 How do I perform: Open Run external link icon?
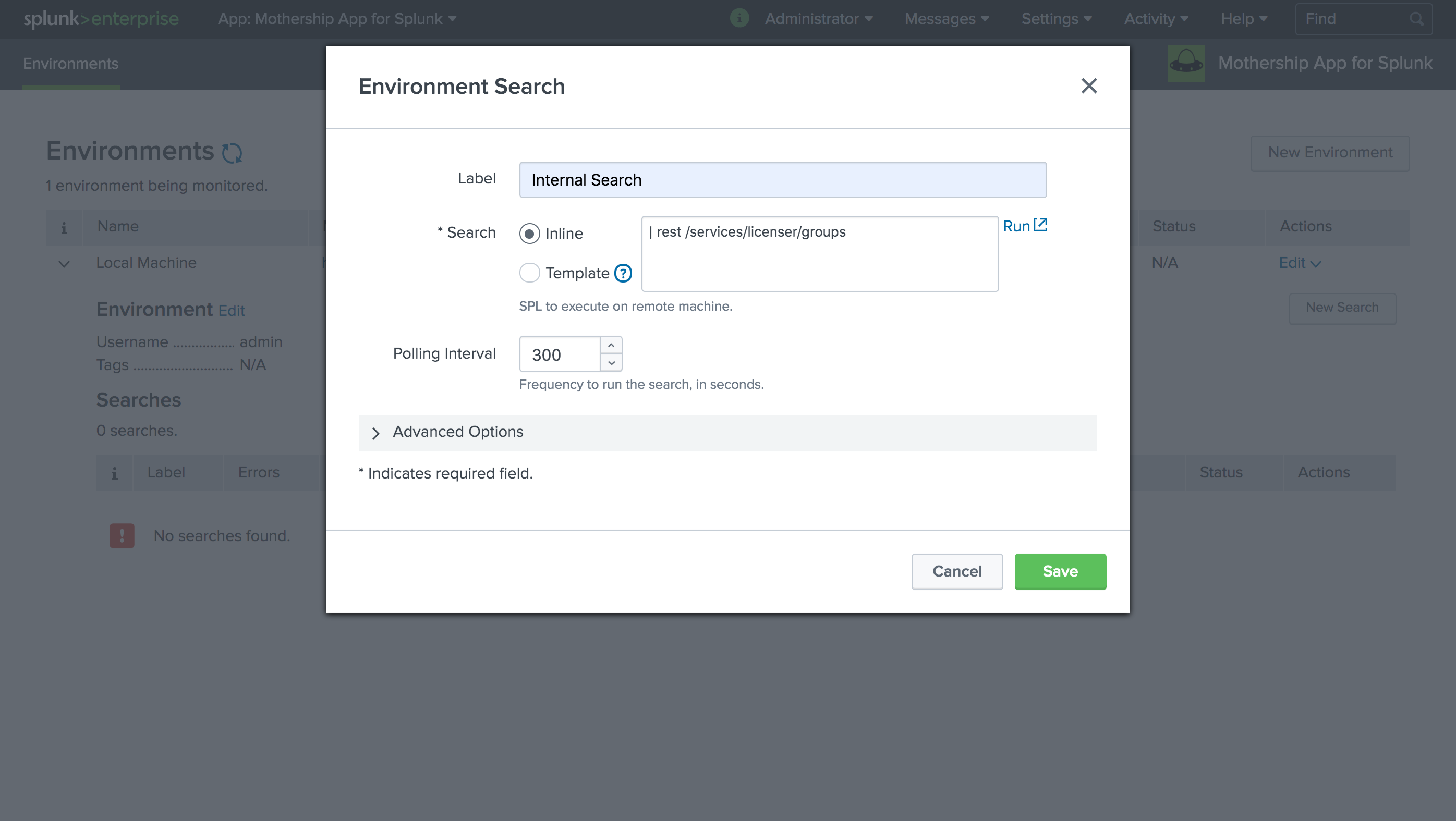(x=1040, y=225)
